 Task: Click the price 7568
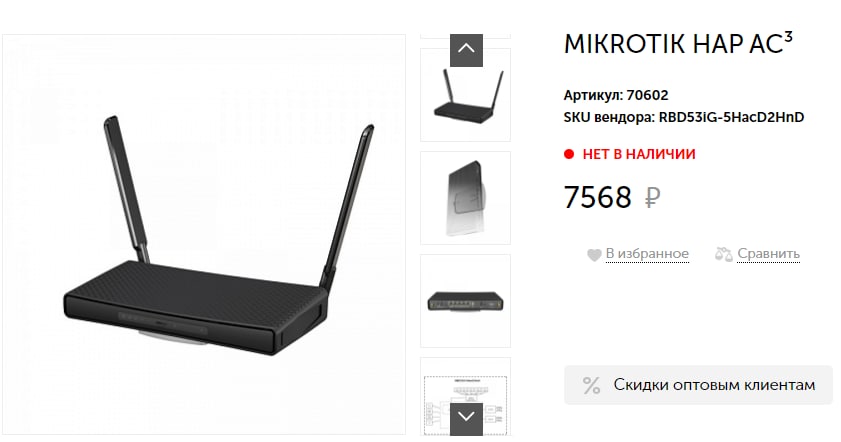(597, 197)
